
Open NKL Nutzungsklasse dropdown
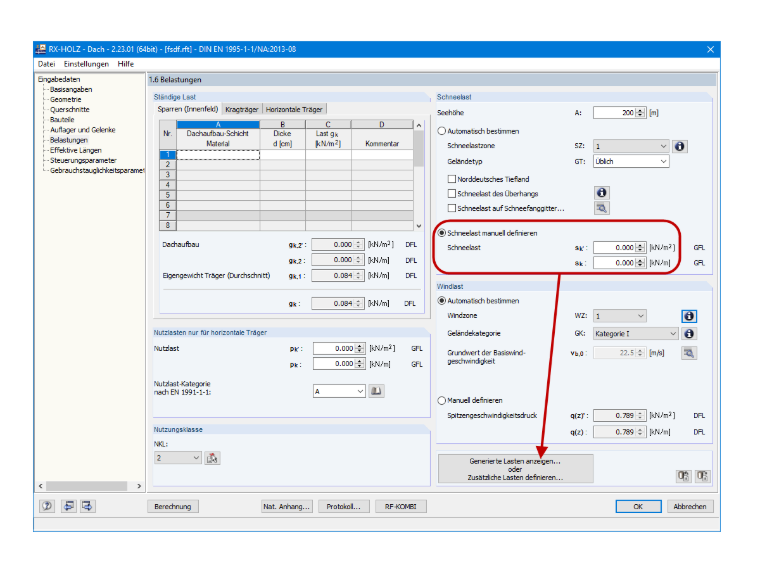[x=177, y=458]
